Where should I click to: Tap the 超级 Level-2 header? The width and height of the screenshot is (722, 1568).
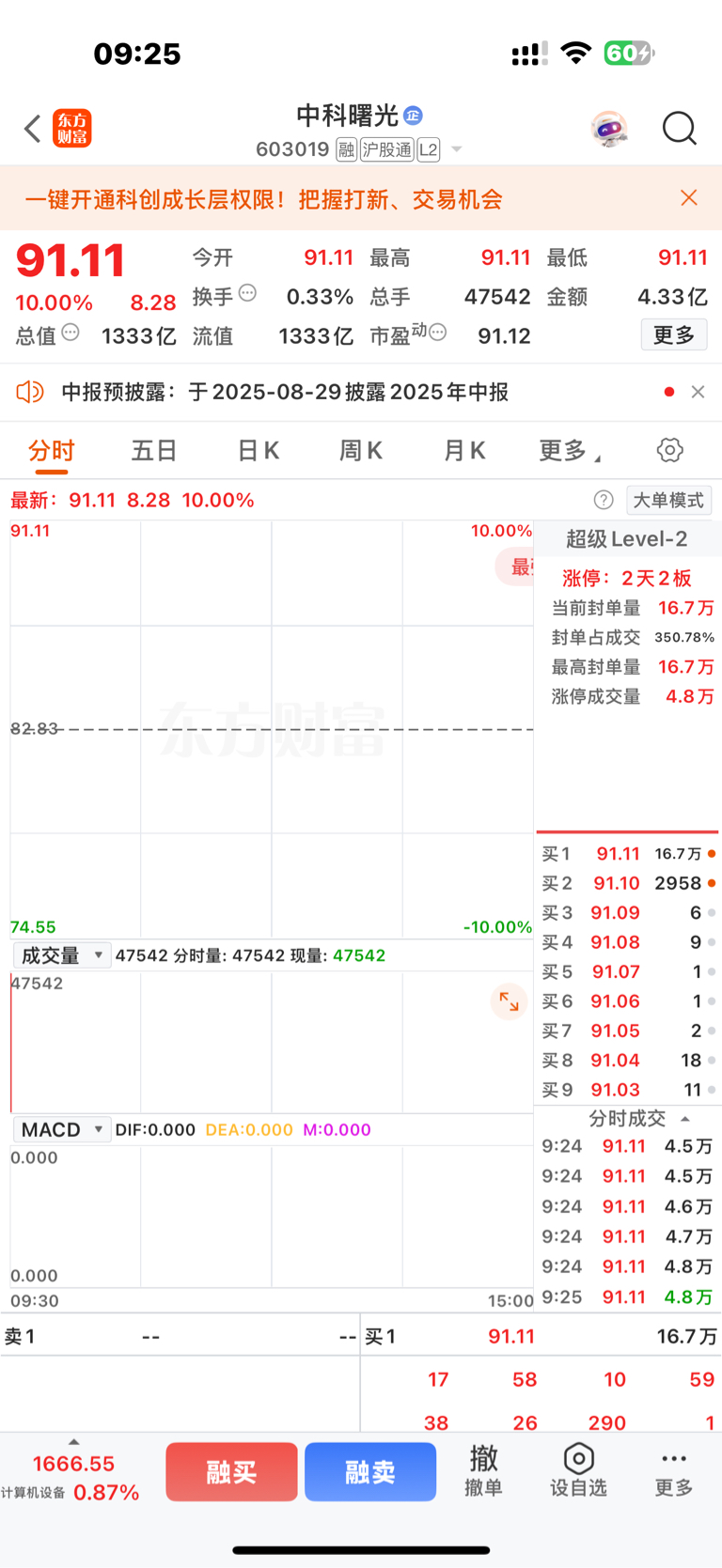[x=626, y=539]
